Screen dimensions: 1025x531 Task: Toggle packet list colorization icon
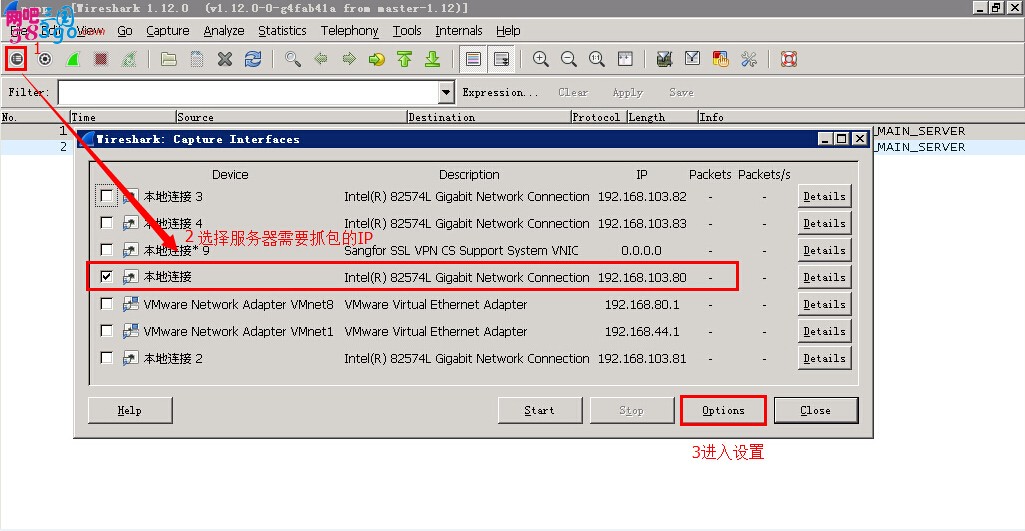click(473, 60)
